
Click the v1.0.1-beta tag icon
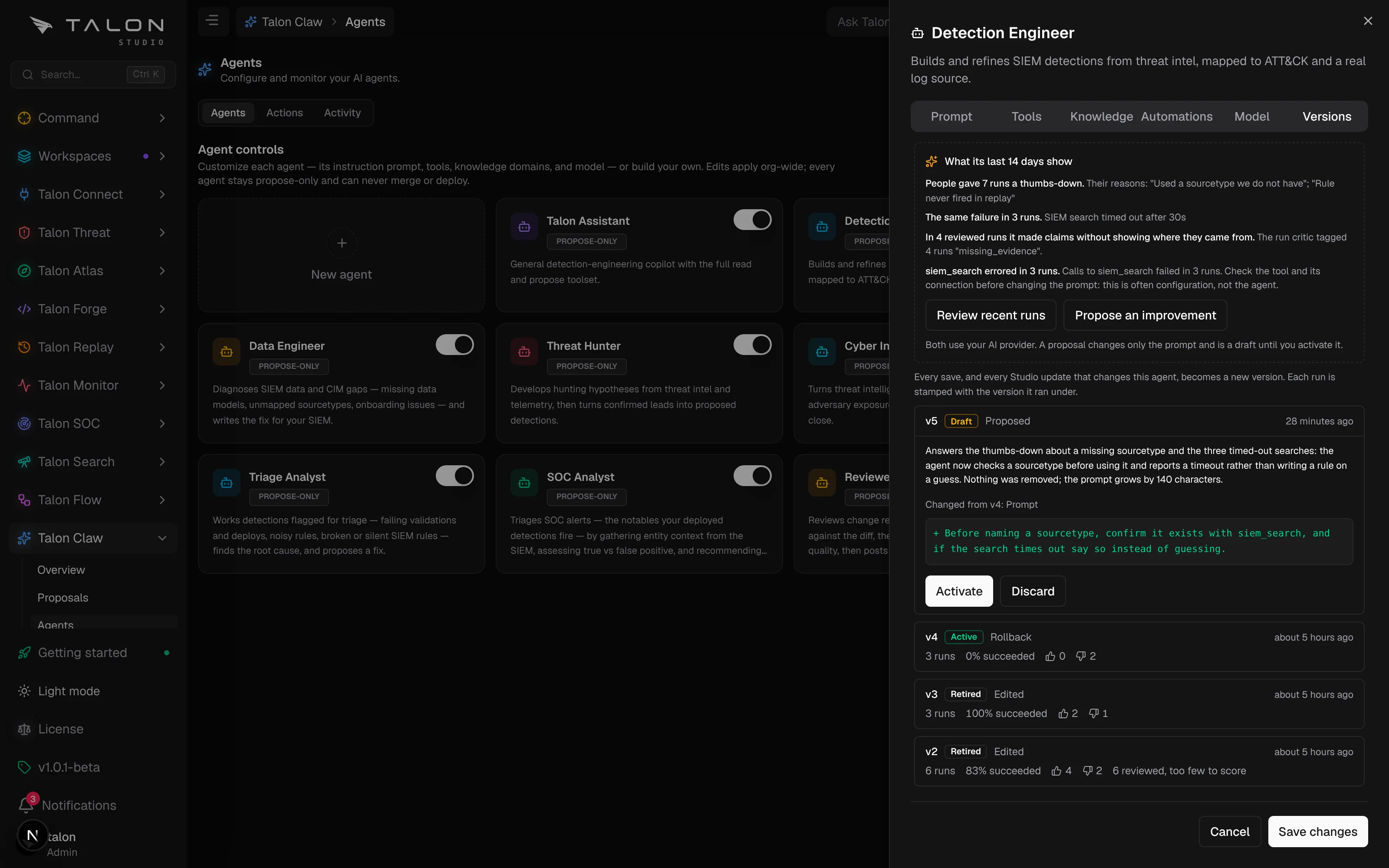click(x=24, y=767)
